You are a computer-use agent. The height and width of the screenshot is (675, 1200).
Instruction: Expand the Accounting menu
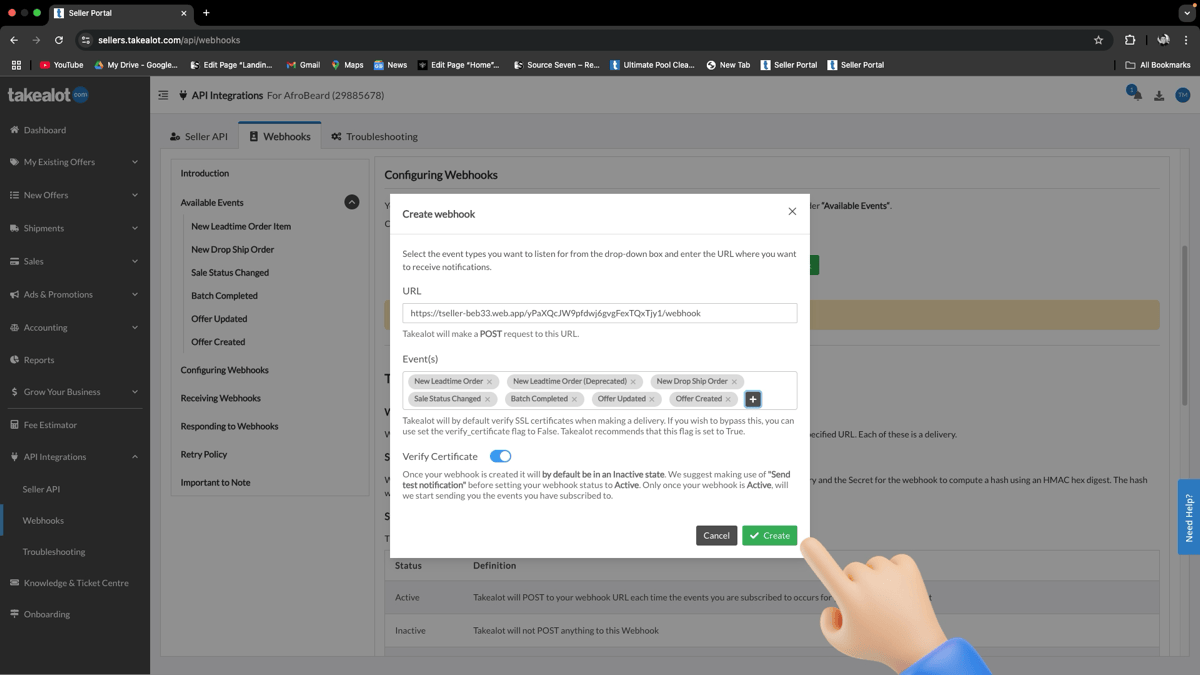pos(75,327)
